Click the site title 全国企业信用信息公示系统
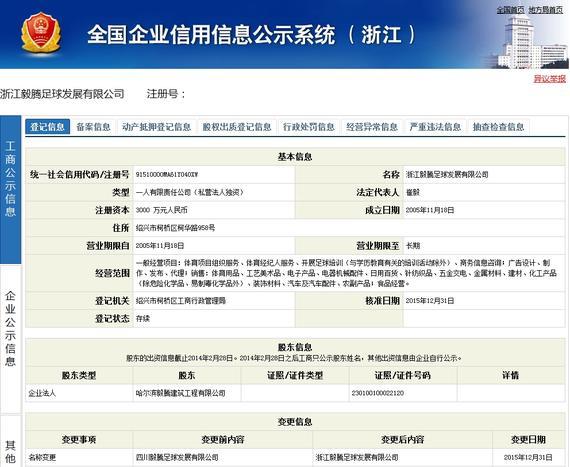Viewport: 570px width, 467px height. (x=211, y=35)
